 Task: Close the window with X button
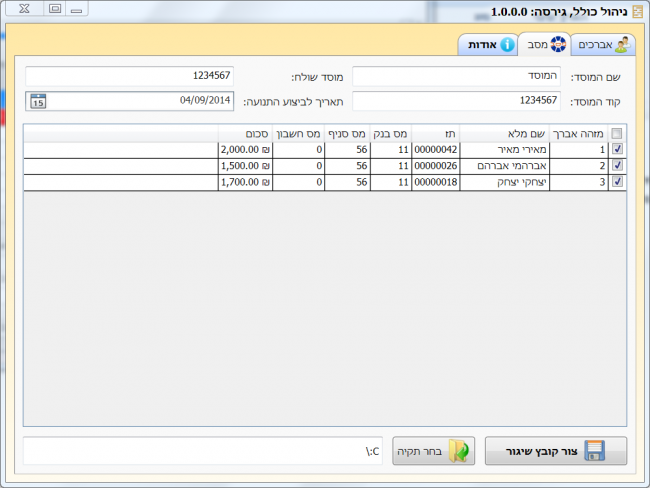24,9
